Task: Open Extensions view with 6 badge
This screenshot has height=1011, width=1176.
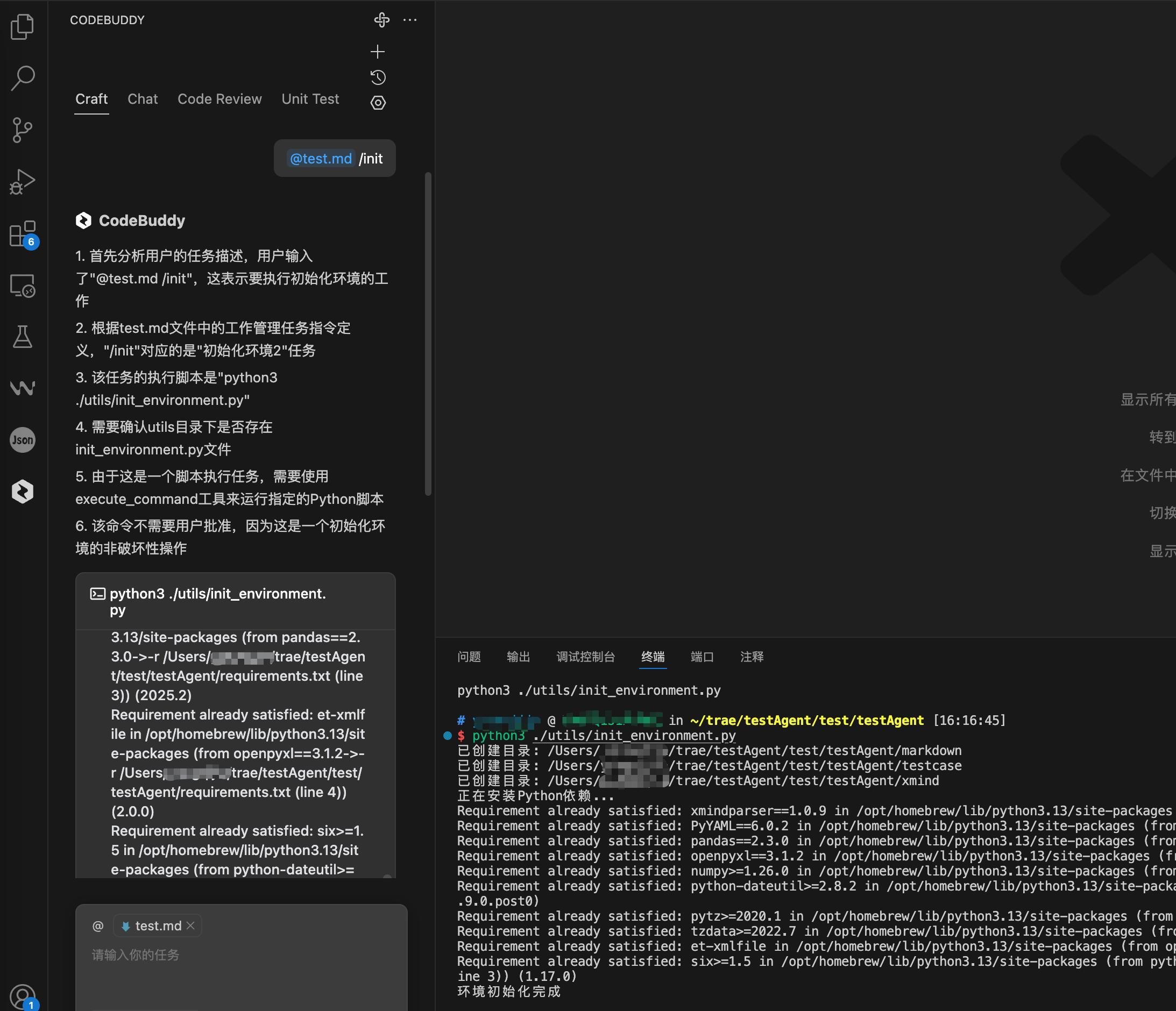Action: [x=23, y=234]
